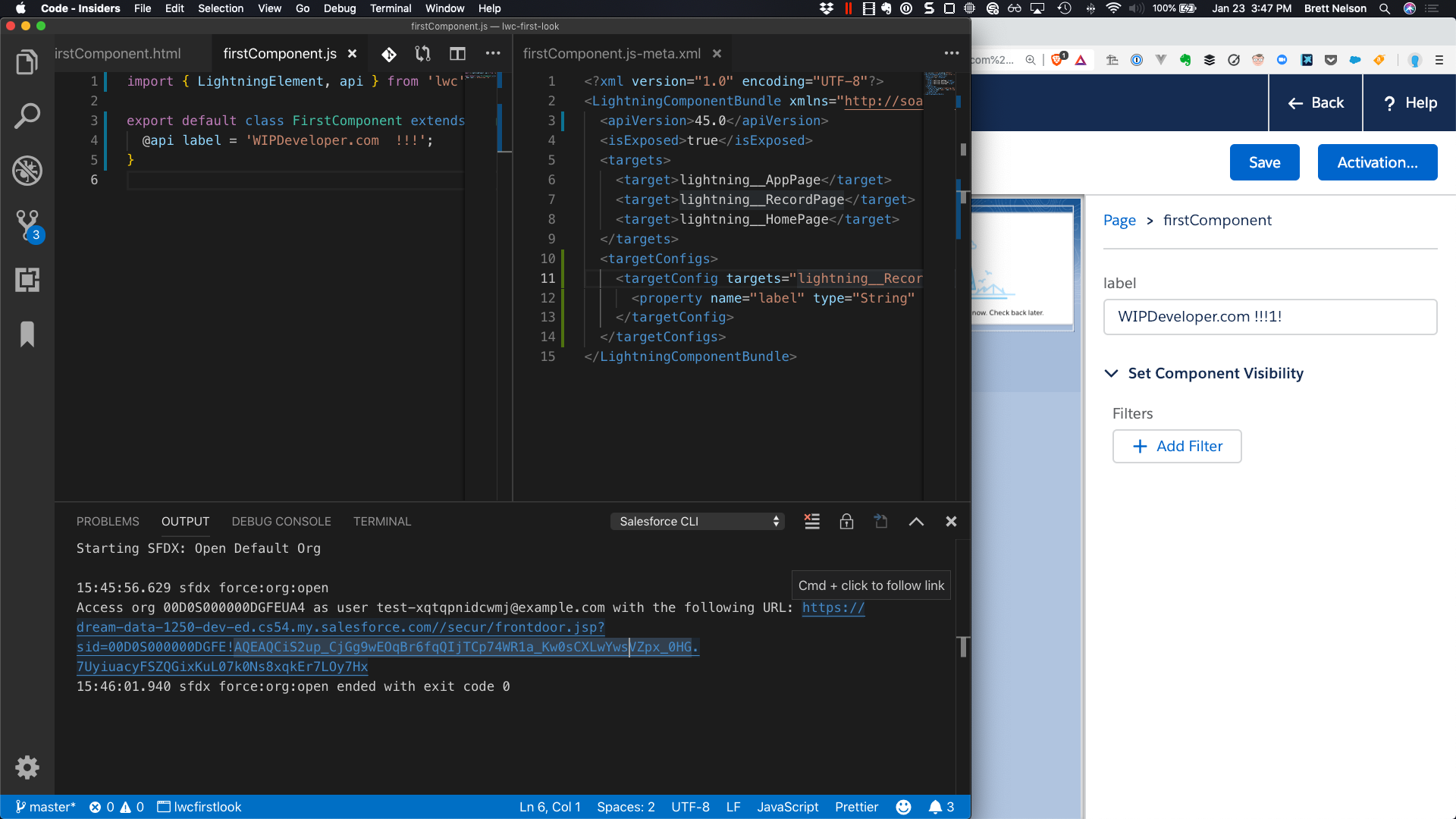Switch to the PROBLEMS panel tab

[x=108, y=522]
